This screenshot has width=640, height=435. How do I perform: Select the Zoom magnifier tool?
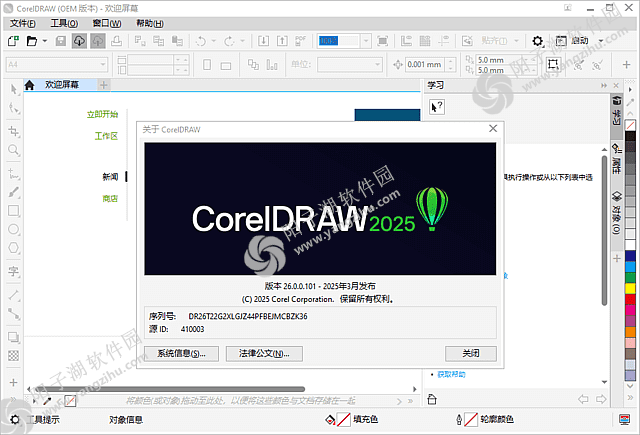tap(14, 150)
